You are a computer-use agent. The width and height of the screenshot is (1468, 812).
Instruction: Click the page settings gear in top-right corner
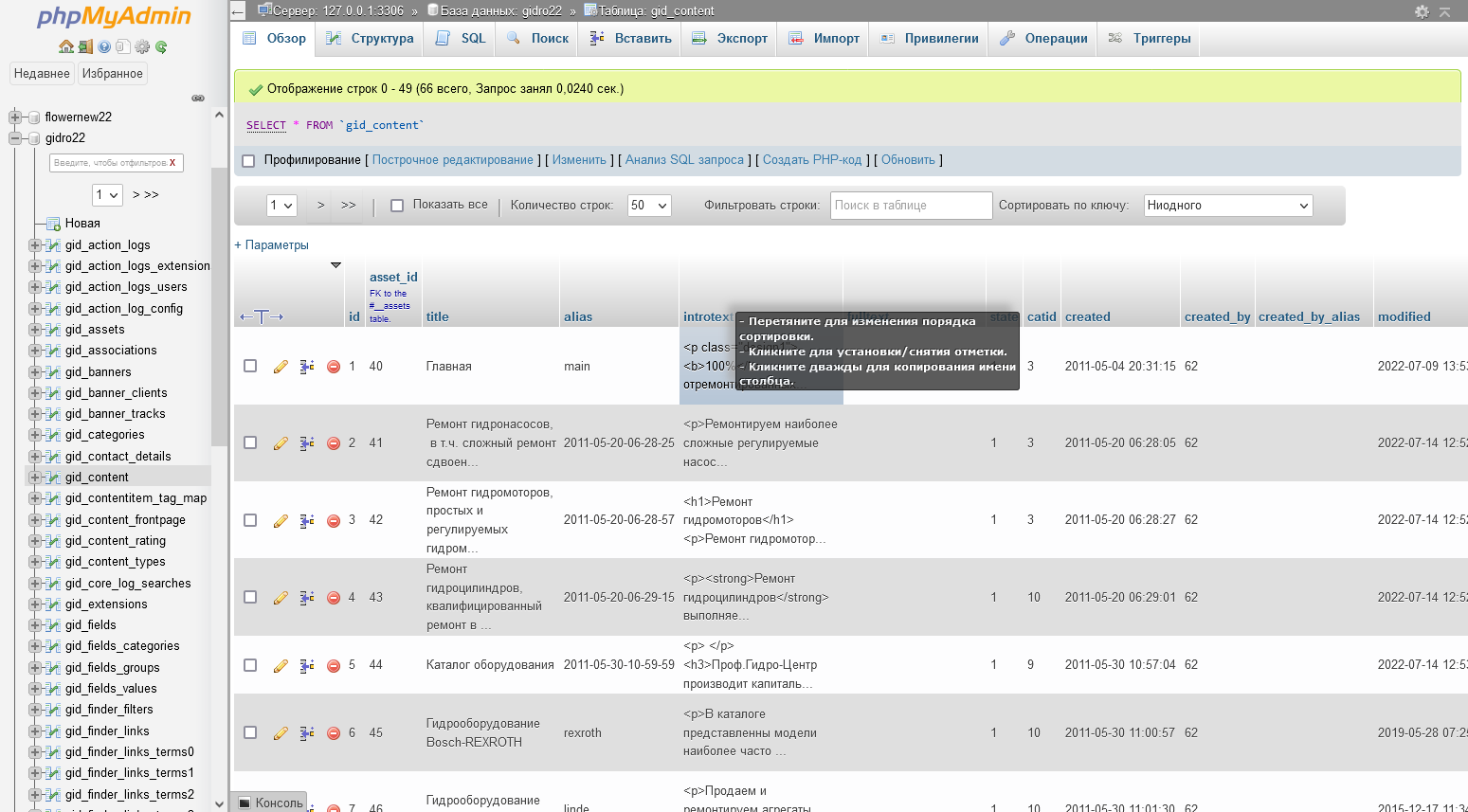coord(1422,11)
